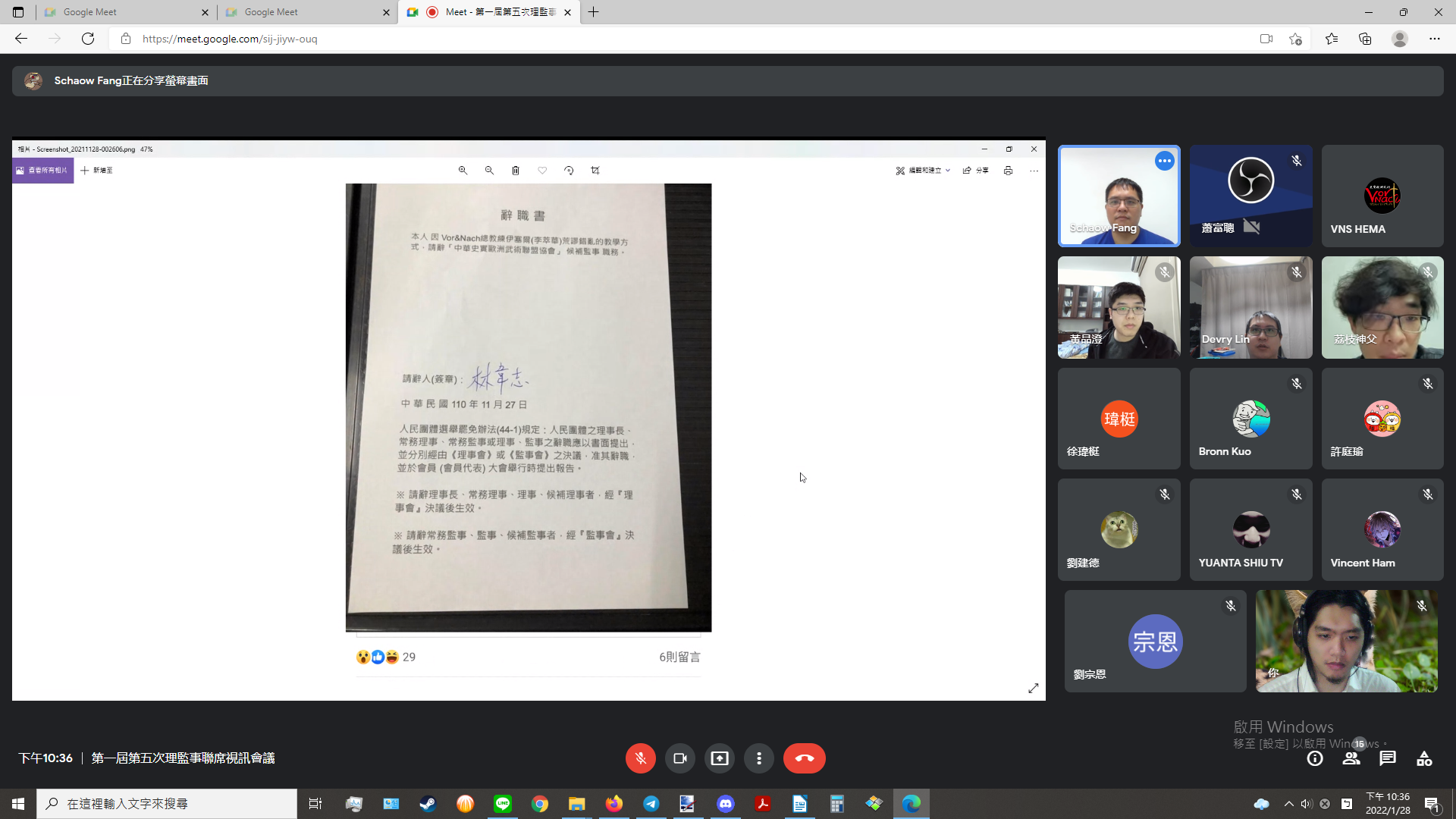Unmute the microphone button
The width and height of the screenshot is (1456, 819).
640,758
